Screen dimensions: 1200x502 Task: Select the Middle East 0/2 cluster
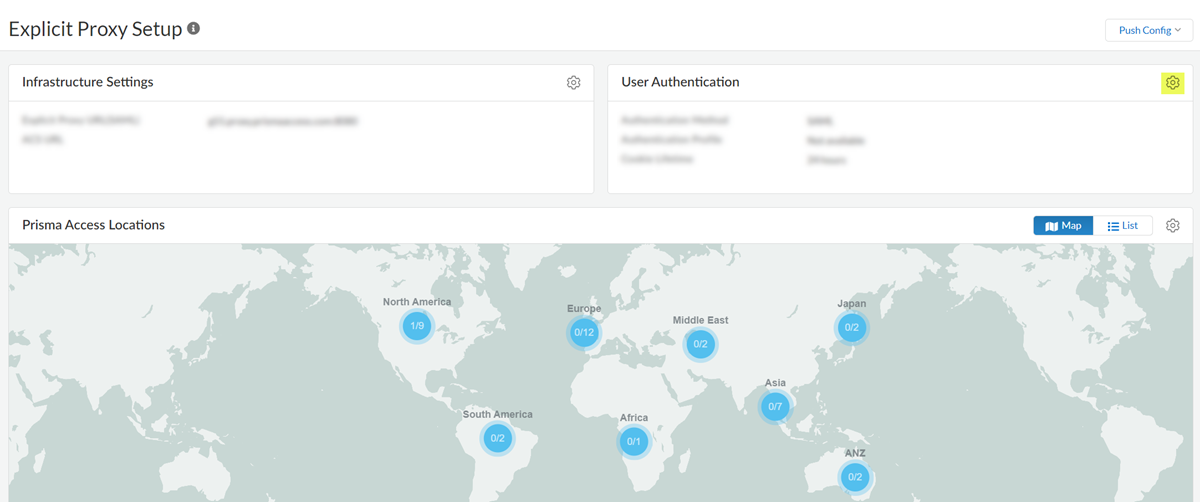(700, 344)
